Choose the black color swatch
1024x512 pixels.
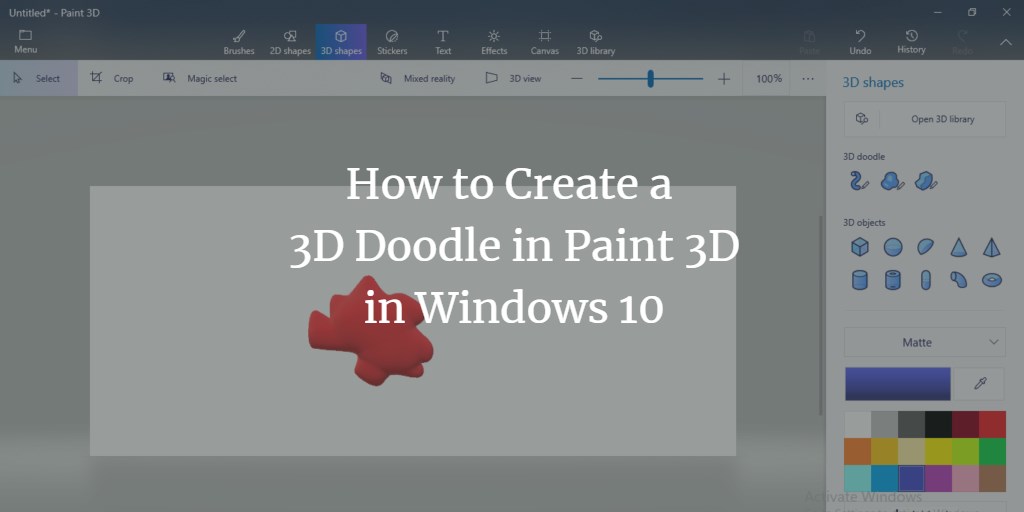click(938, 424)
